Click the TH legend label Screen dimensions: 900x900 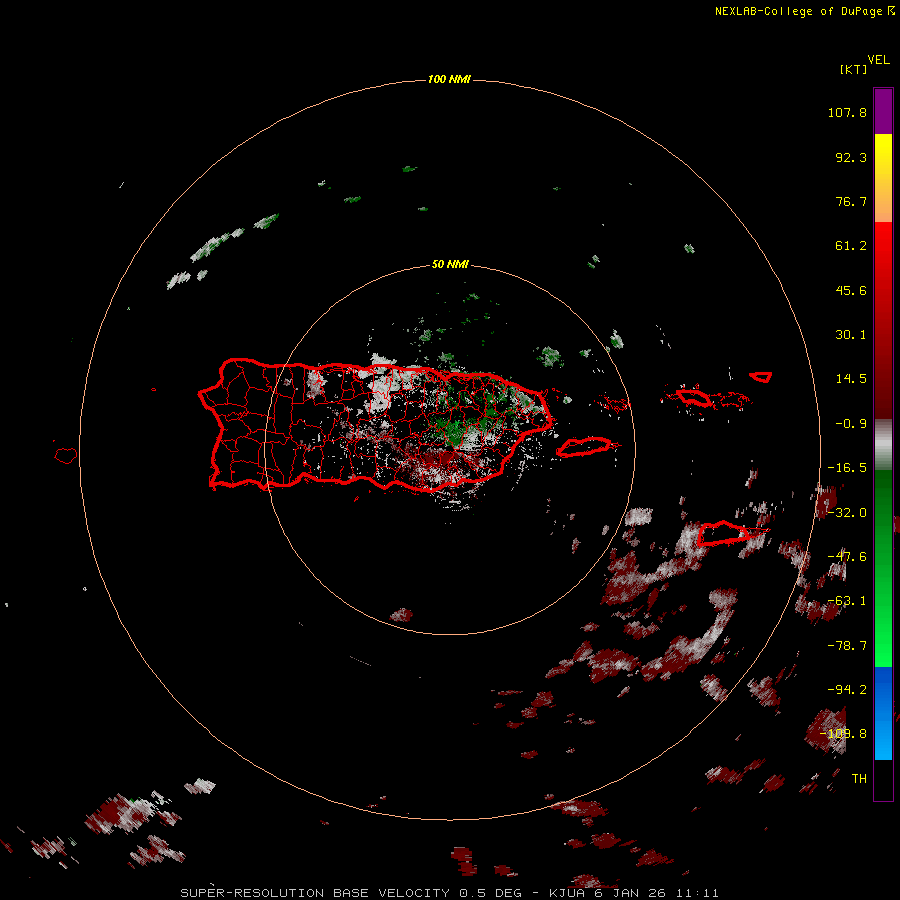pos(859,779)
